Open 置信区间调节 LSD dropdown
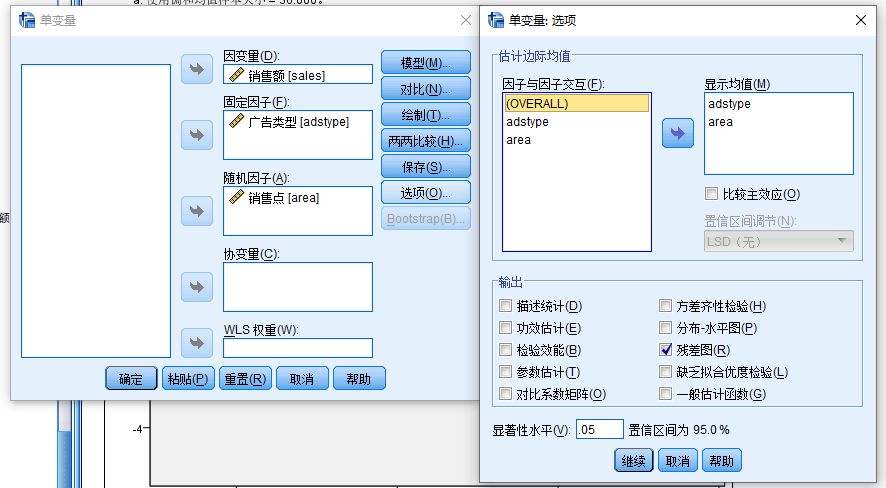This screenshot has height=488, width=886. click(x=779, y=241)
